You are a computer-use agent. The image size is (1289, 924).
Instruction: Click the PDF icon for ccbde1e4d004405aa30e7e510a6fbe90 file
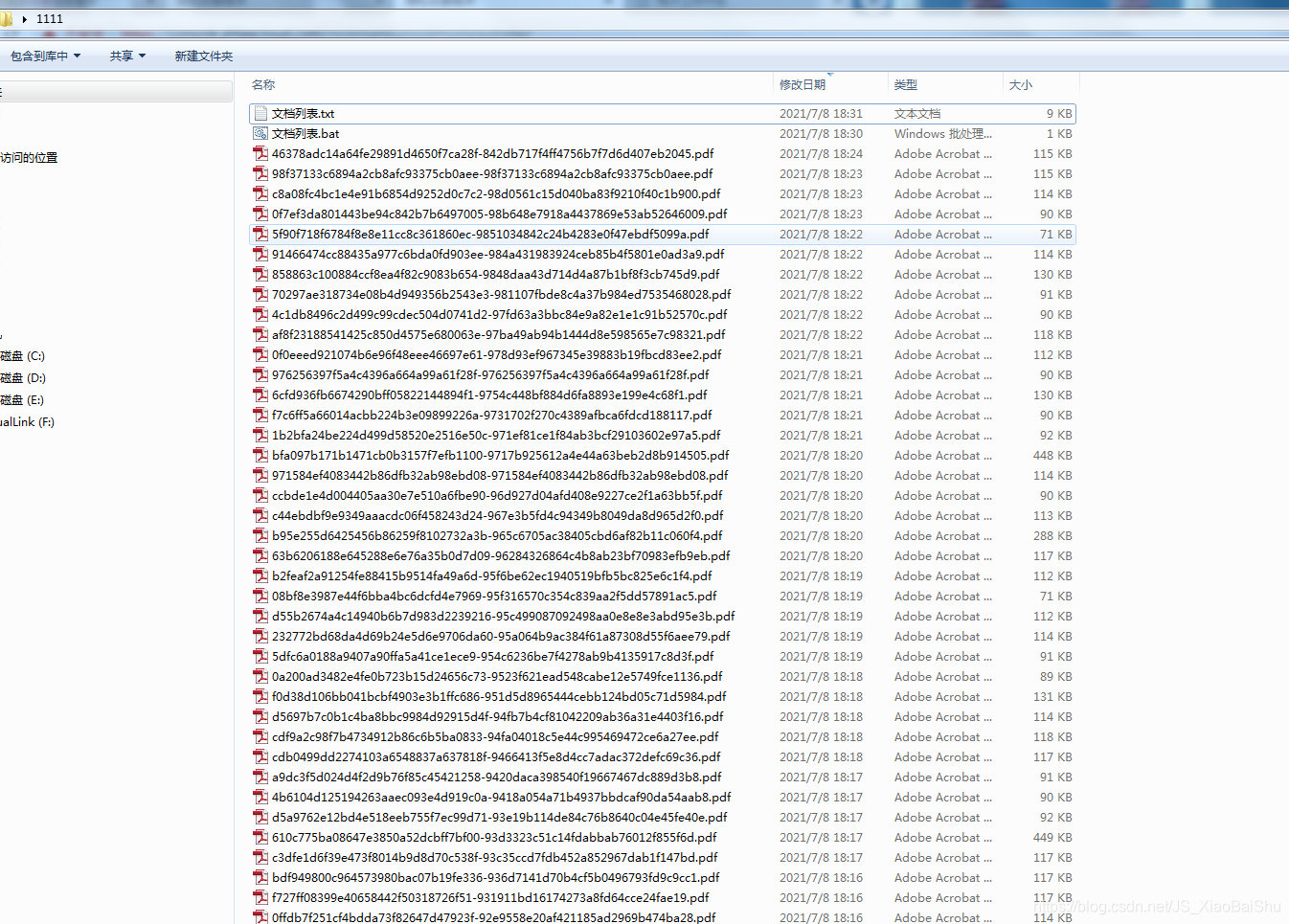pos(260,495)
